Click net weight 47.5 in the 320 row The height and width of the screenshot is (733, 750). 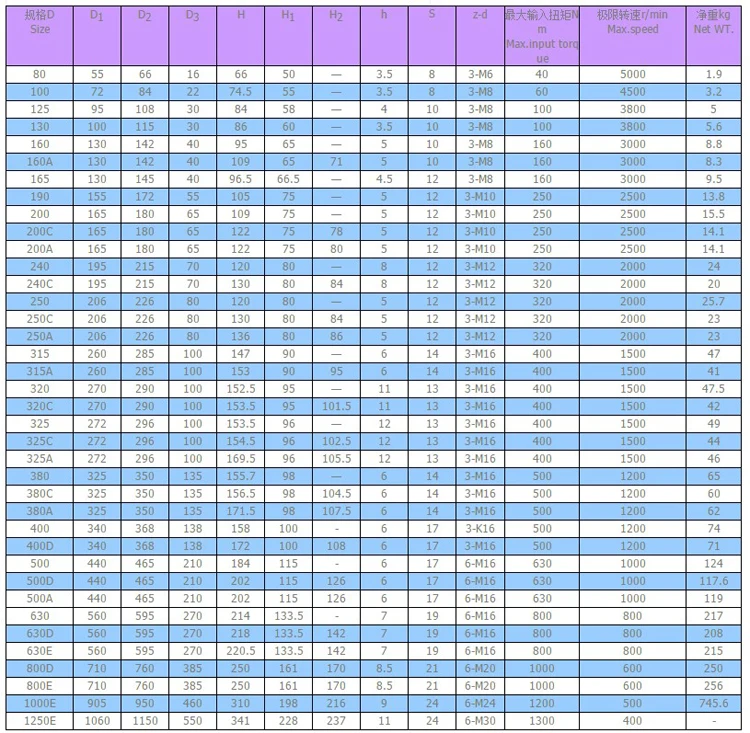click(x=713, y=389)
